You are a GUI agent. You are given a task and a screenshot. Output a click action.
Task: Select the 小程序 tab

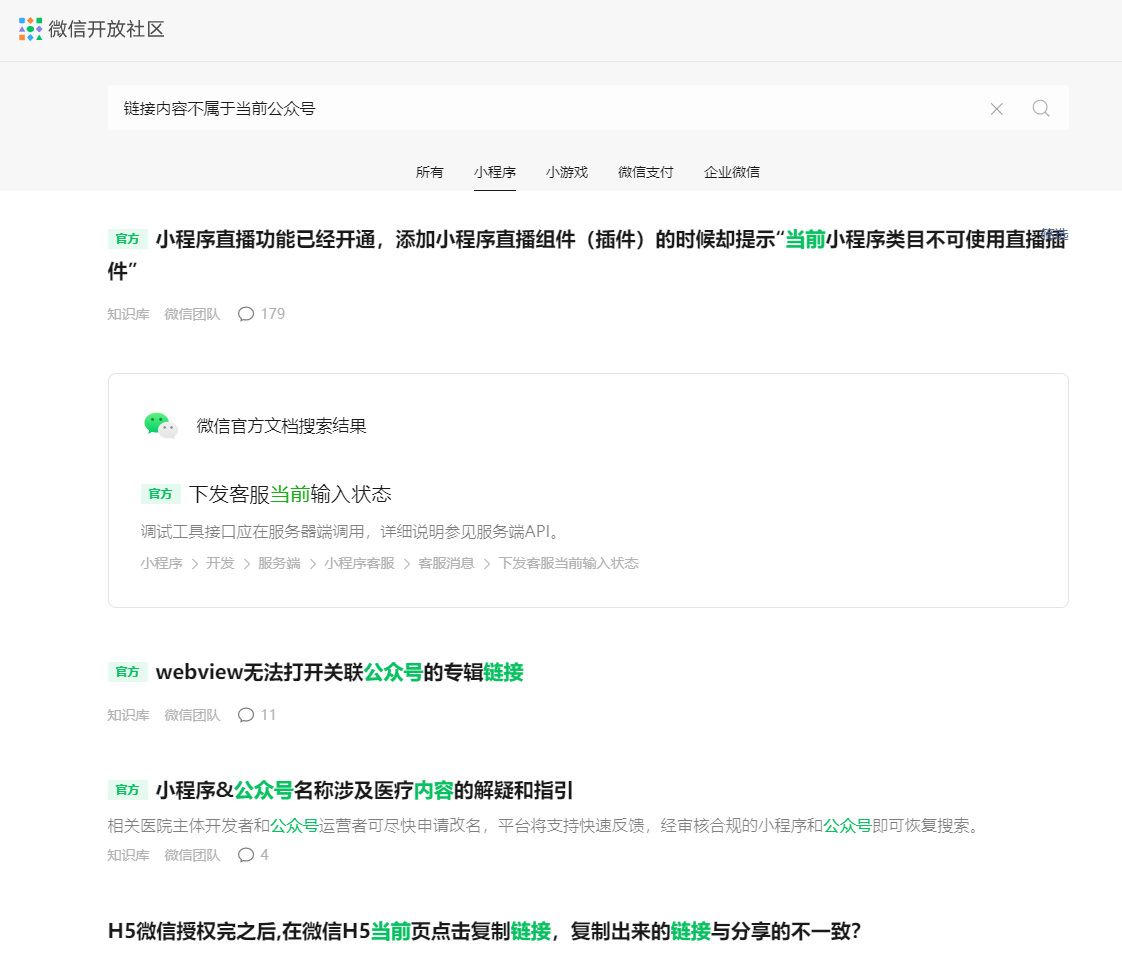click(494, 172)
